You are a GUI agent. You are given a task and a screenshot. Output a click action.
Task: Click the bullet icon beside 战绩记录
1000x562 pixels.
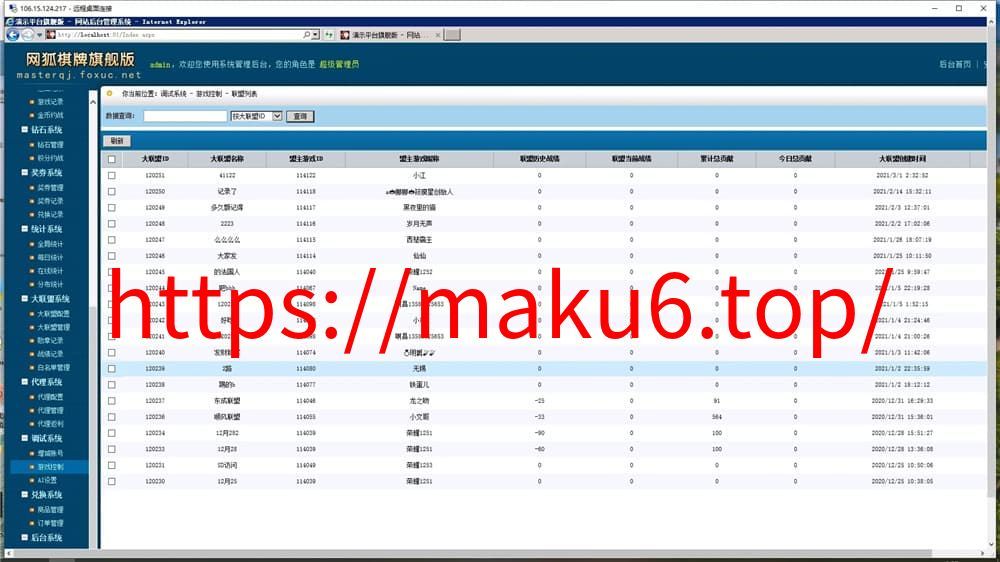point(32,353)
